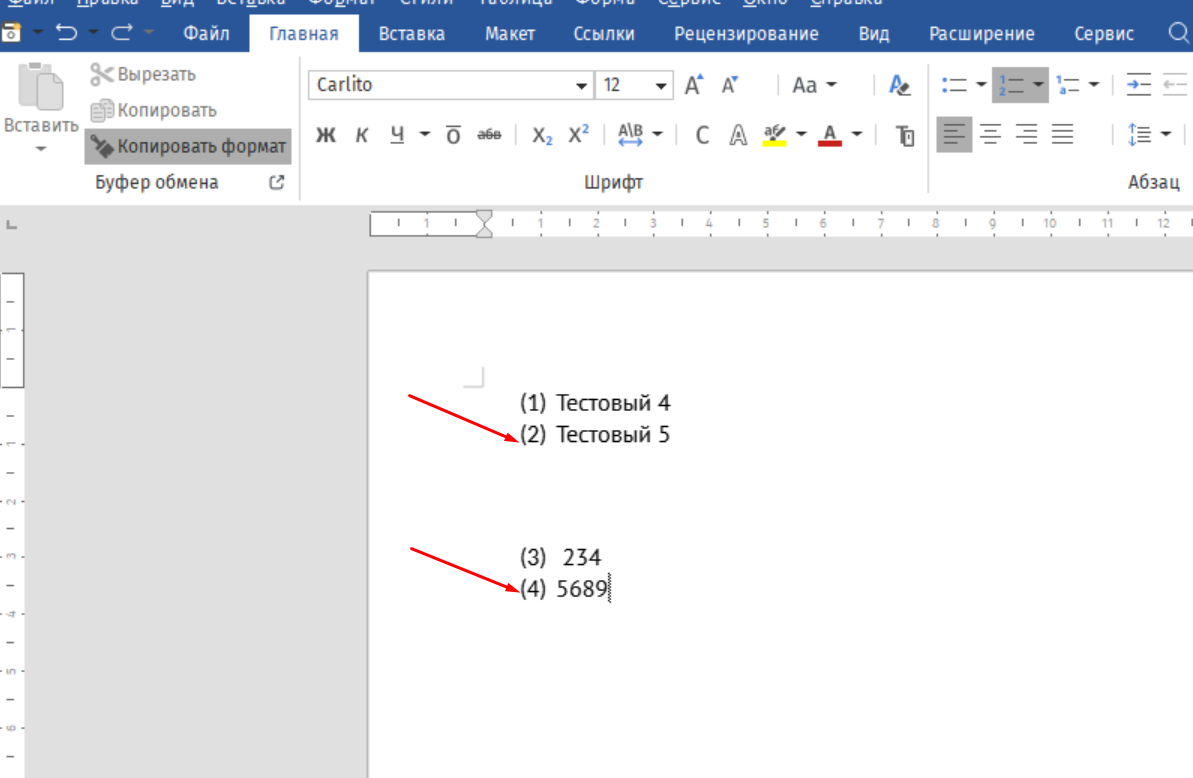Click the Clear formatting icon
Image resolution: width=1193 pixels, height=778 pixels.
coord(899,85)
